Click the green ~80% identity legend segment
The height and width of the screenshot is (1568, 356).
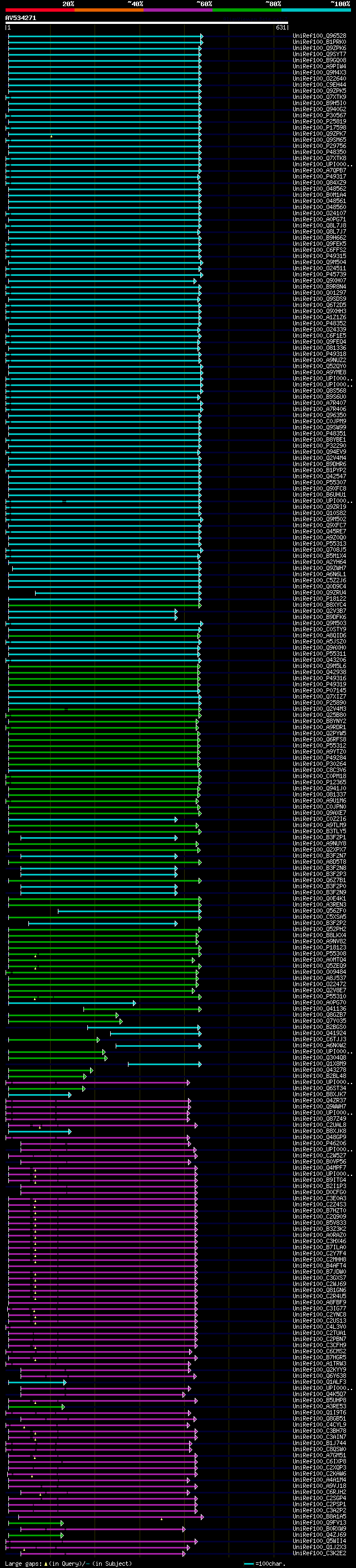tap(247, 10)
